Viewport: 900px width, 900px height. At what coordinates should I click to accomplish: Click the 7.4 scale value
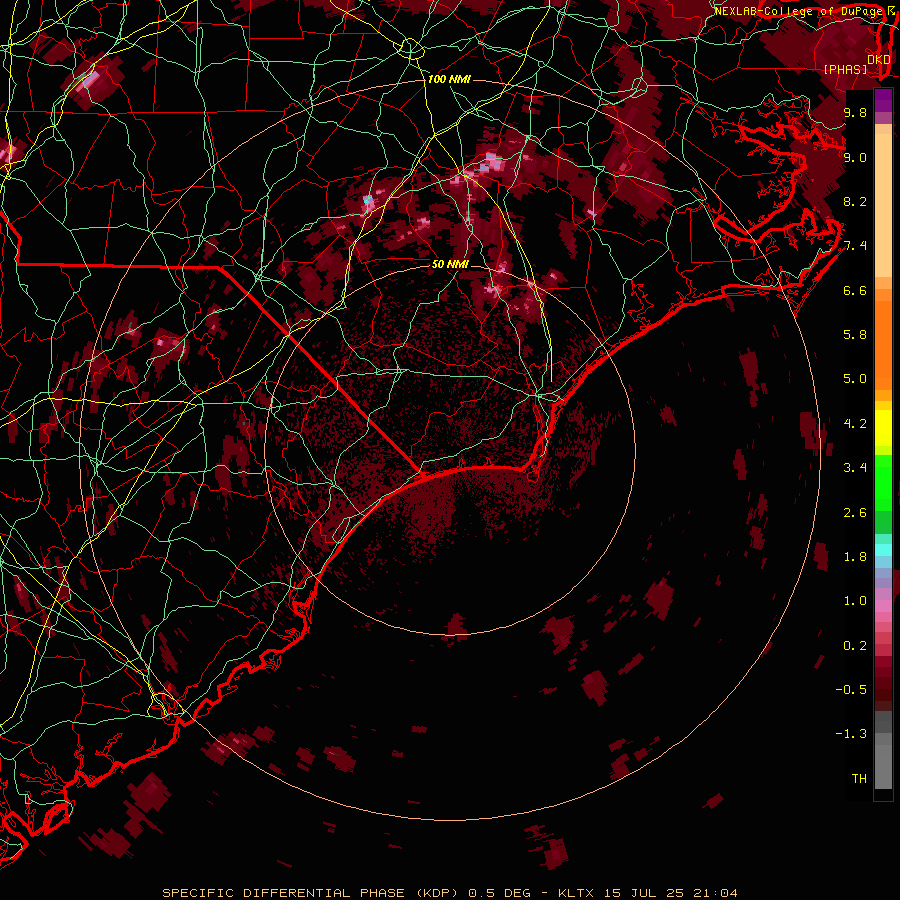click(855, 246)
